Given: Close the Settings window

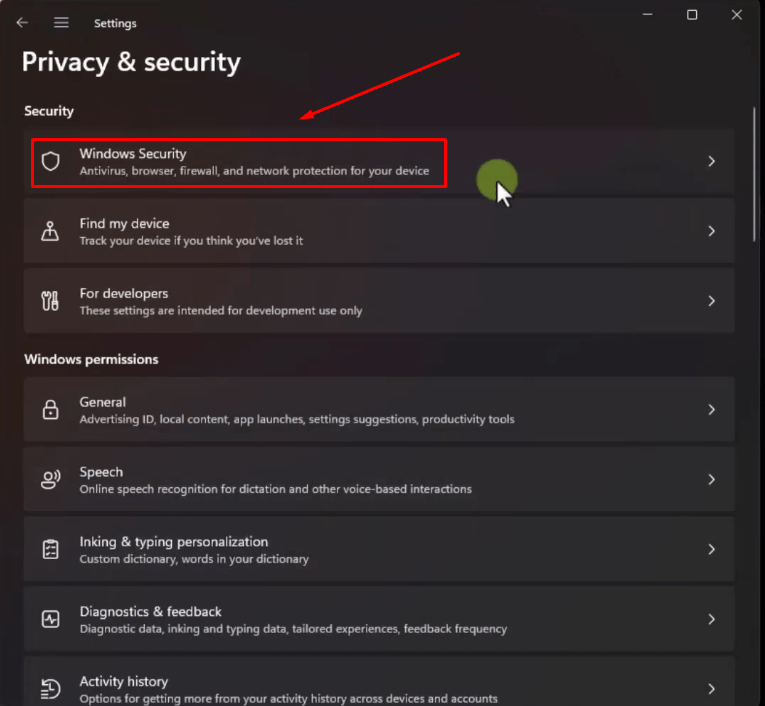Looking at the screenshot, I should pyautogui.click(x=737, y=15).
